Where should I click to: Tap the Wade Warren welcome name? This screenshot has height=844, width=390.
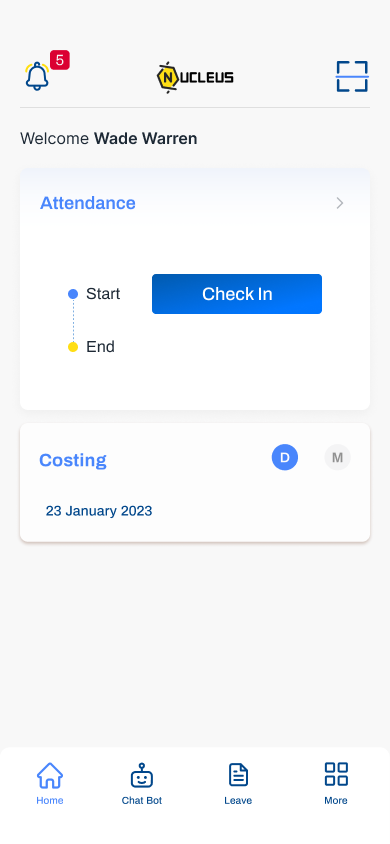[x=146, y=139]
